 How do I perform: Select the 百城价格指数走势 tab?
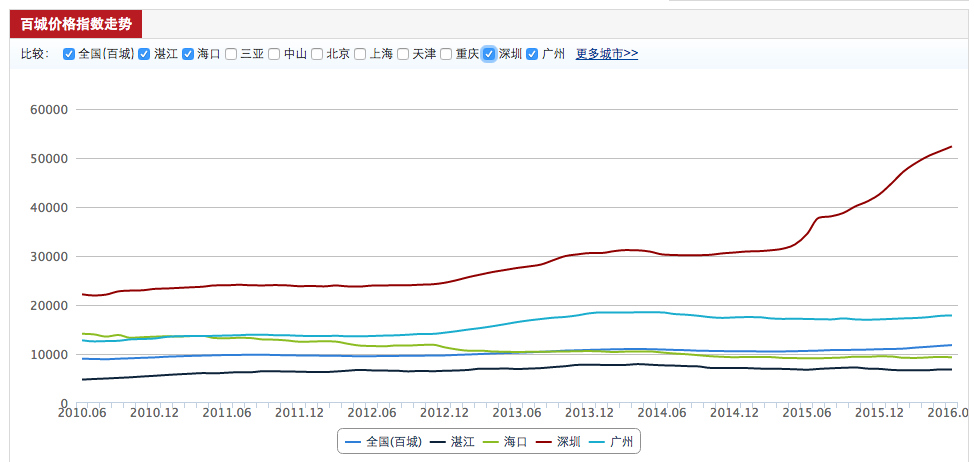[76, 24]
